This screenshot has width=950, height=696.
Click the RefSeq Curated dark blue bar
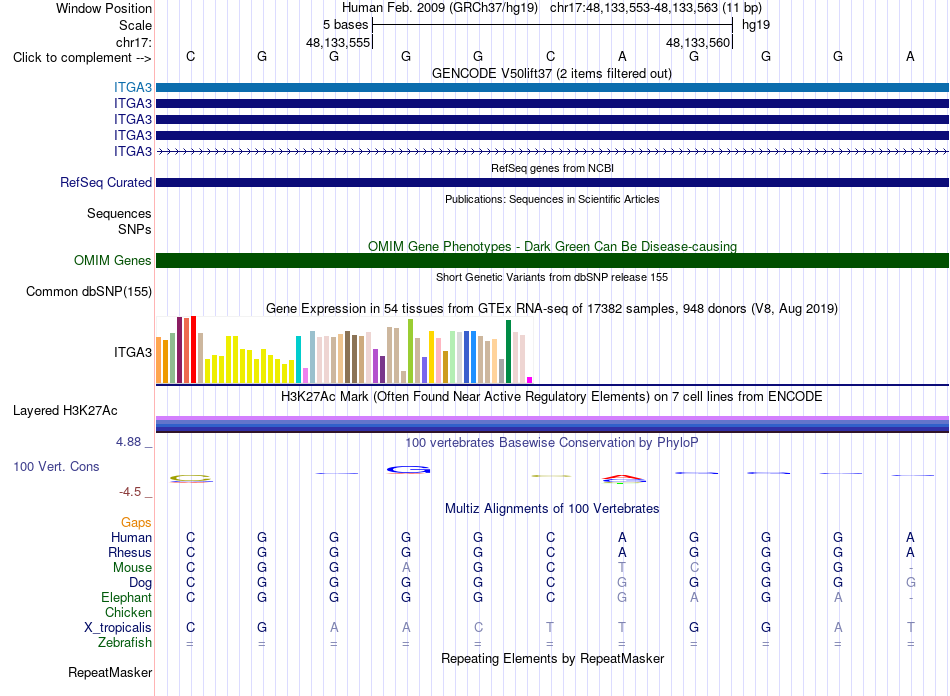point(552,182)
